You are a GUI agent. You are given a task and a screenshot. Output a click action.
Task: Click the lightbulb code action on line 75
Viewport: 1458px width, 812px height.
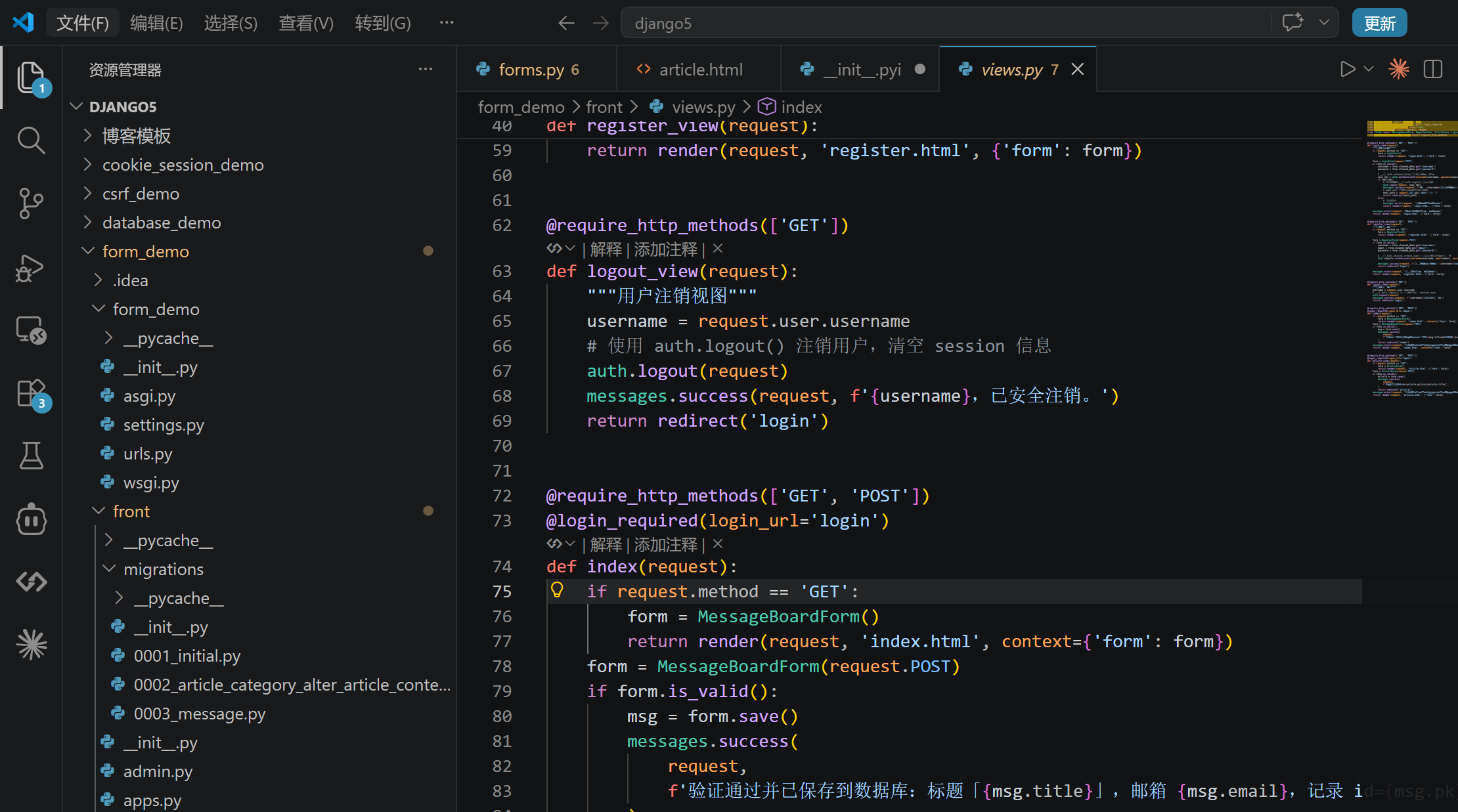point(557,590)
